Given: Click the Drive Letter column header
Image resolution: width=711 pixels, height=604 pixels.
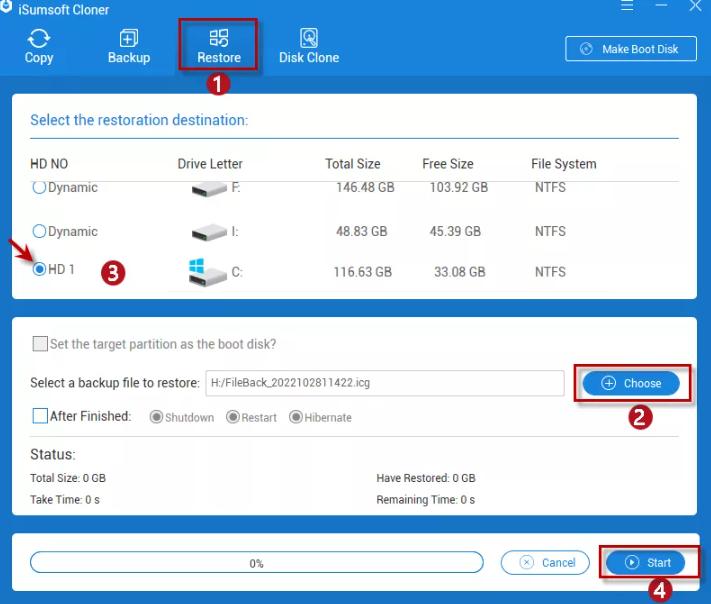Looking at the screenshot, I should 210,164.
